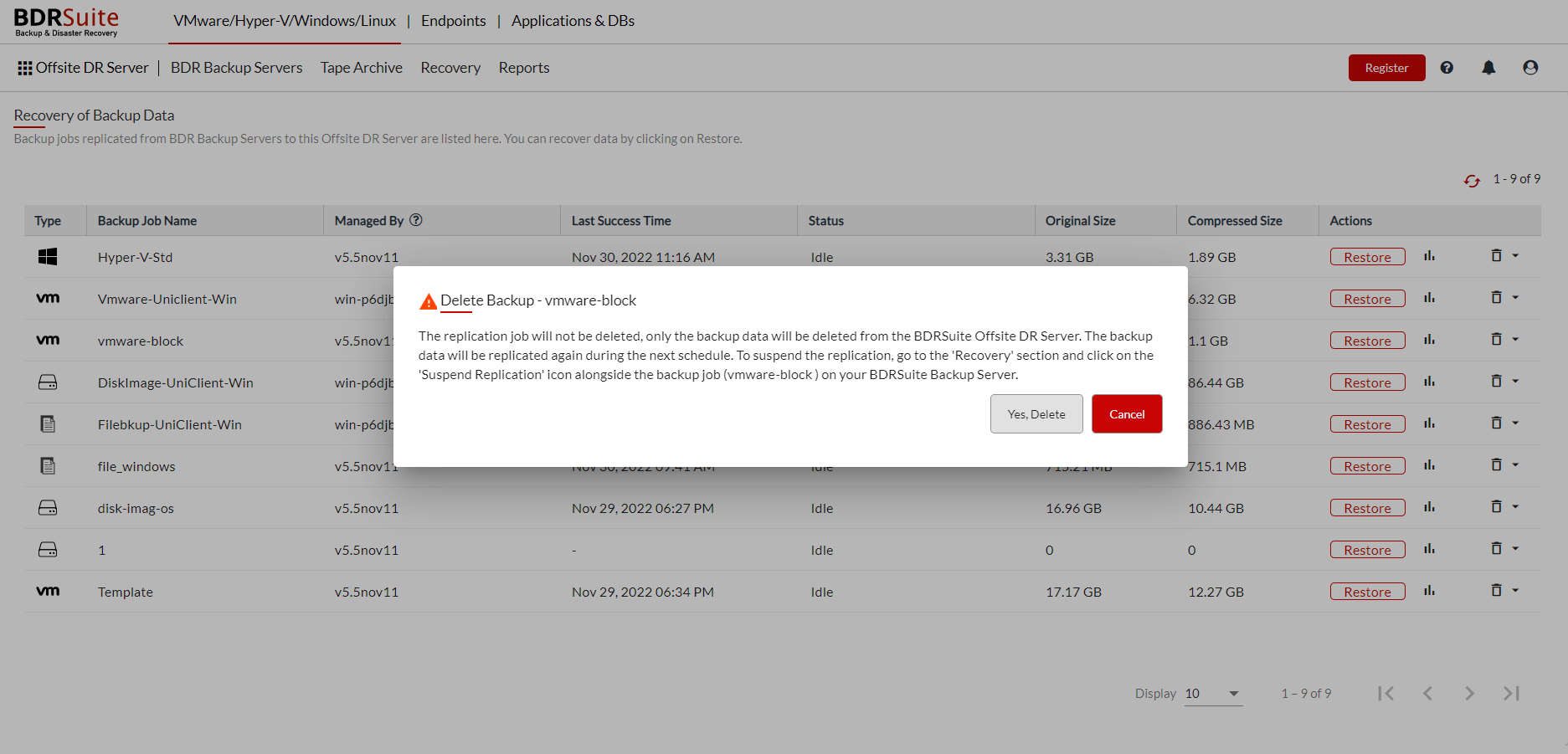1568x754 pixels.
Task: Click the red Register button
Action: pos(1386,68)
